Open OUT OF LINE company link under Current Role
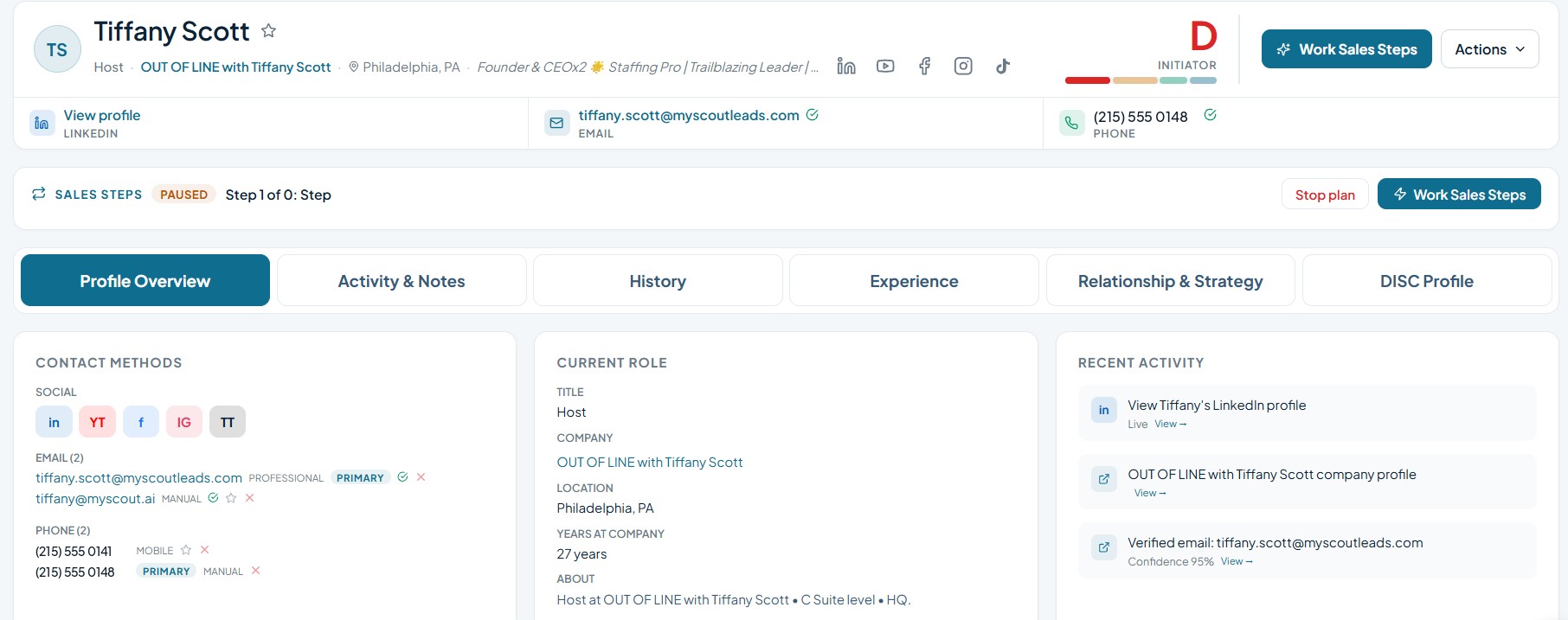Image resolution: width=1568 pixels, height=620 pixels. tap(650, 463)
